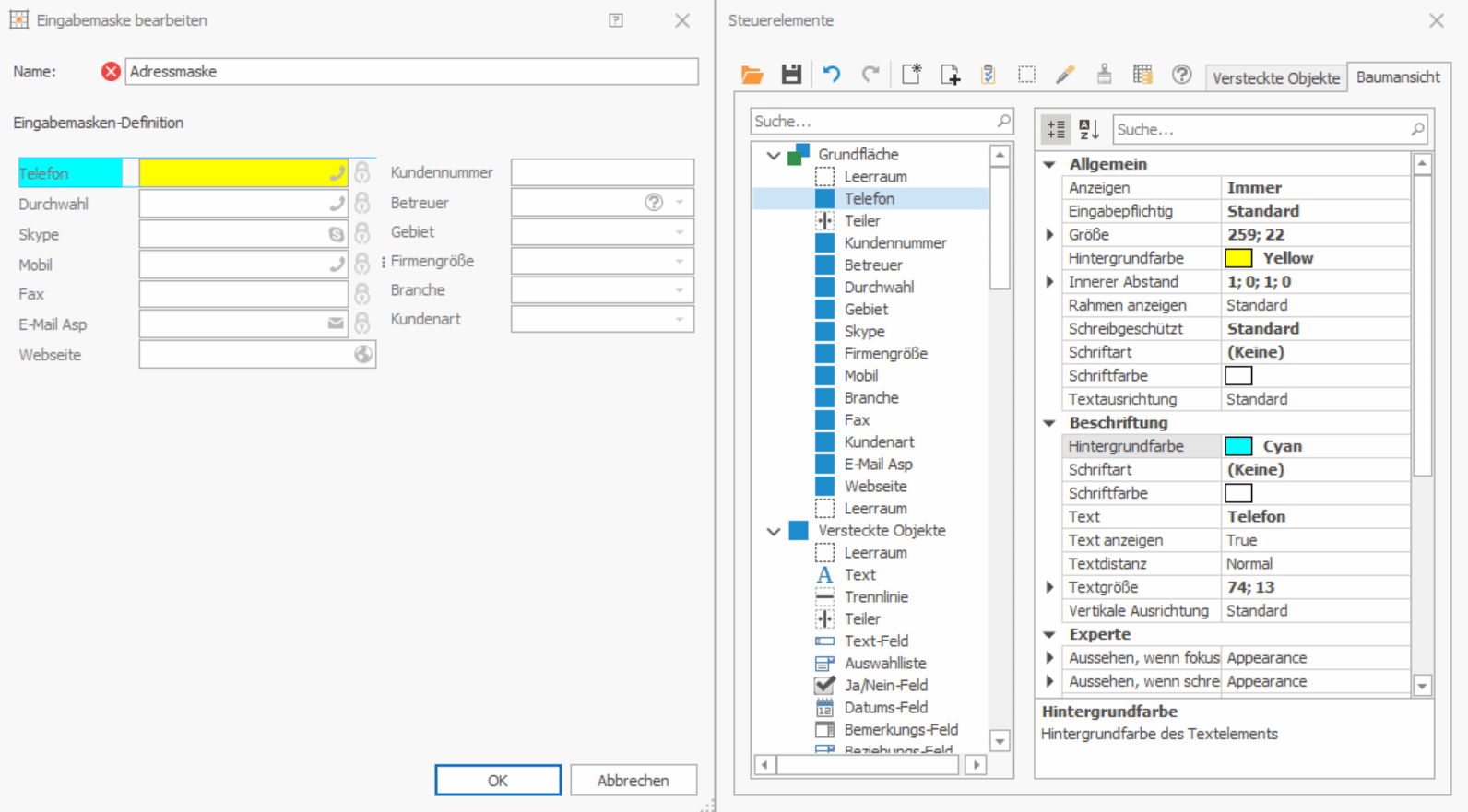Open the Firmengröße dropdown
The height and width of the screenshot is (812, 1468).
[680, 262]
